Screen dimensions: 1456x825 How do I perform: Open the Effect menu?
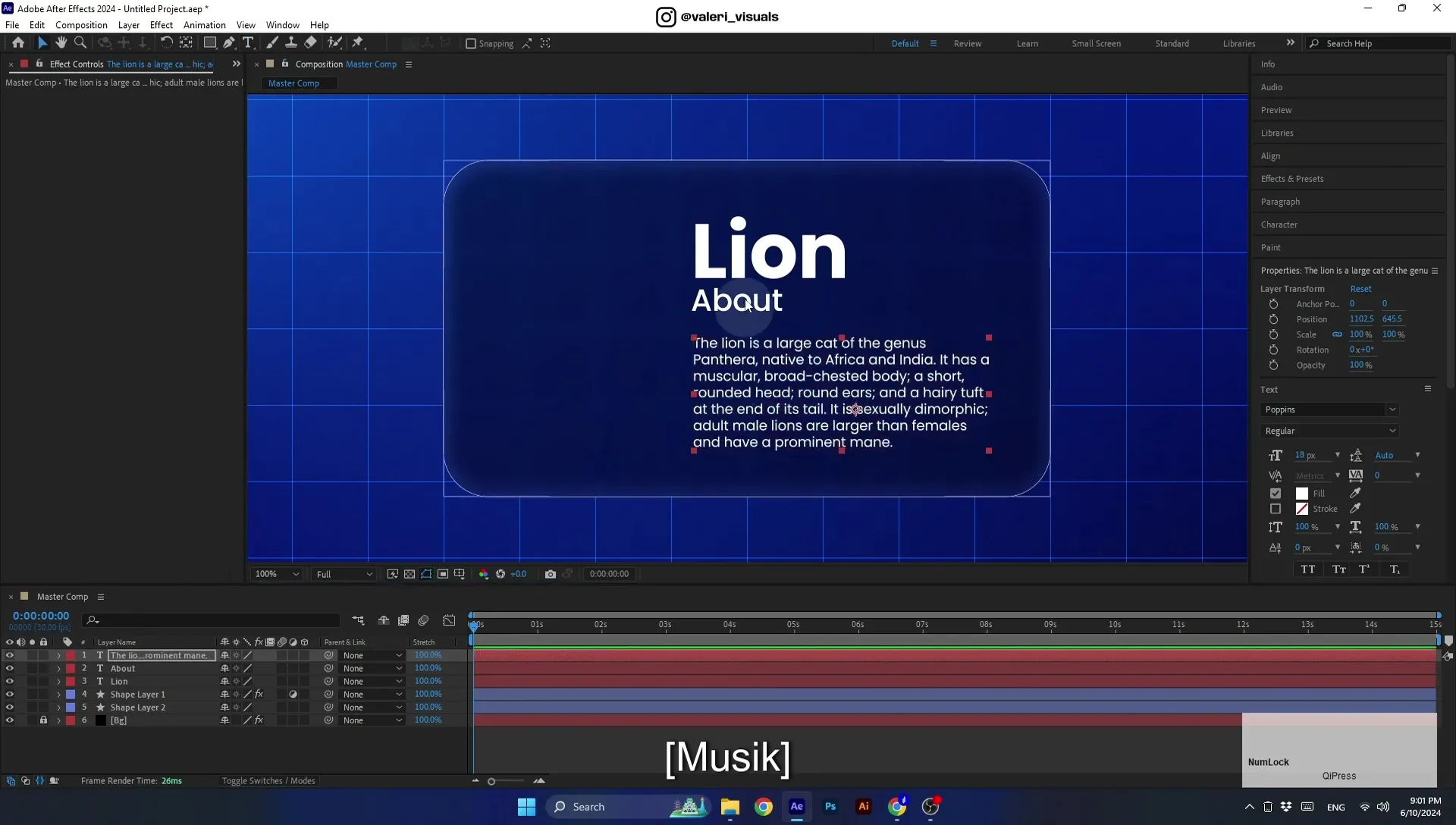(162, 25)
